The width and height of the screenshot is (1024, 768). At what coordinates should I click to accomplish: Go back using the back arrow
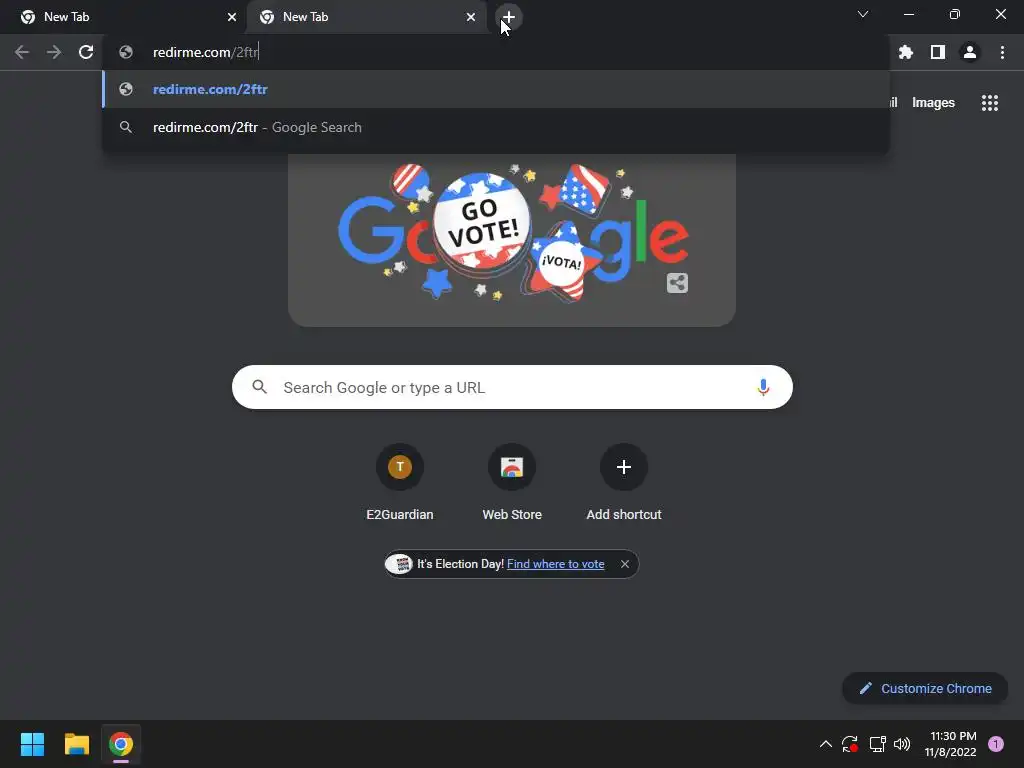[x=22, y=52]
